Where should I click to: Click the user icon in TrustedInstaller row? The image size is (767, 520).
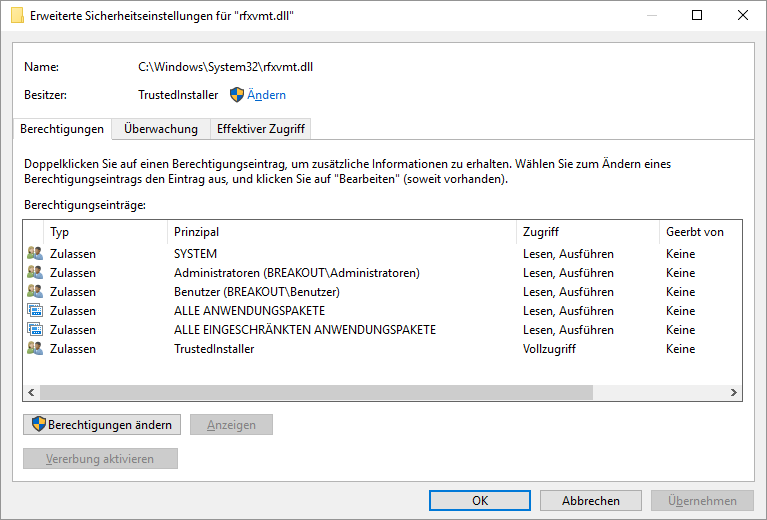tap(35, 349)
